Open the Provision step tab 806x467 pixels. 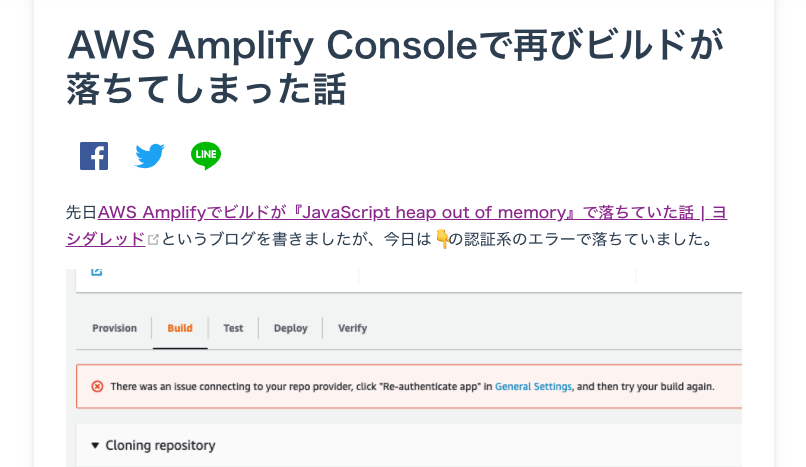point(115,328)
